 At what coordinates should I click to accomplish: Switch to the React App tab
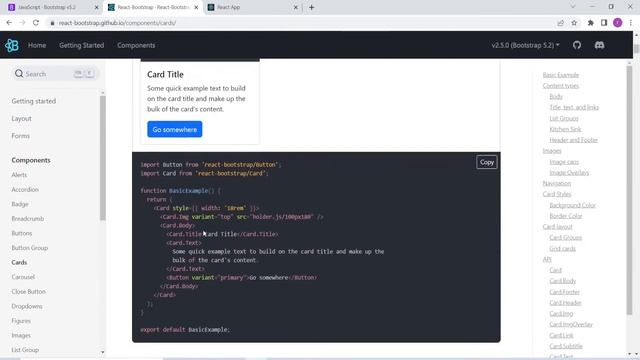coord(252,7)
